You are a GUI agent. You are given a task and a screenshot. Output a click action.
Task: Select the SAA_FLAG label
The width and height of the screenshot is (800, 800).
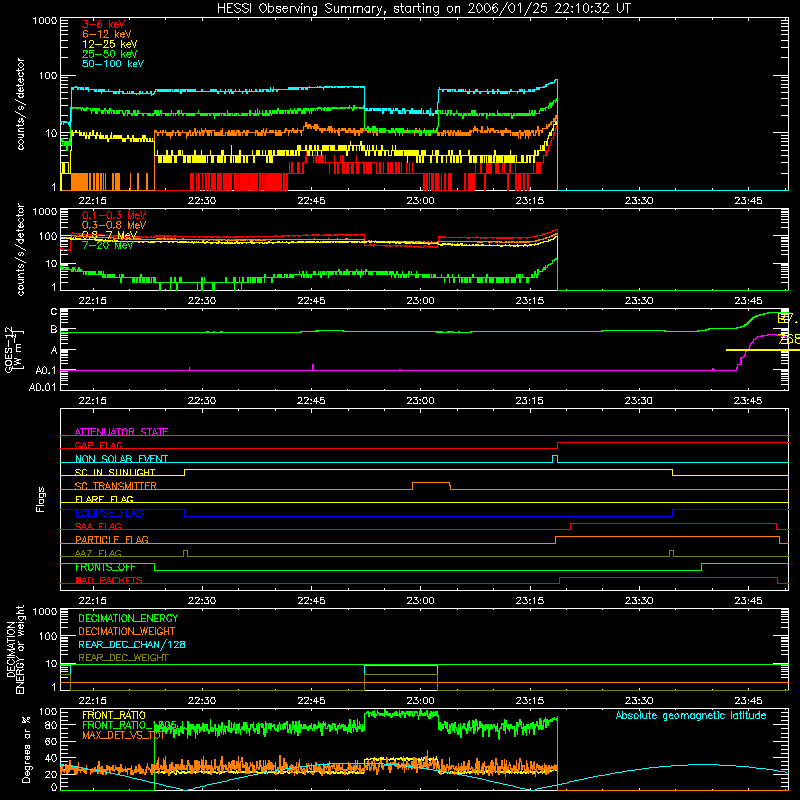click(98, 526)
